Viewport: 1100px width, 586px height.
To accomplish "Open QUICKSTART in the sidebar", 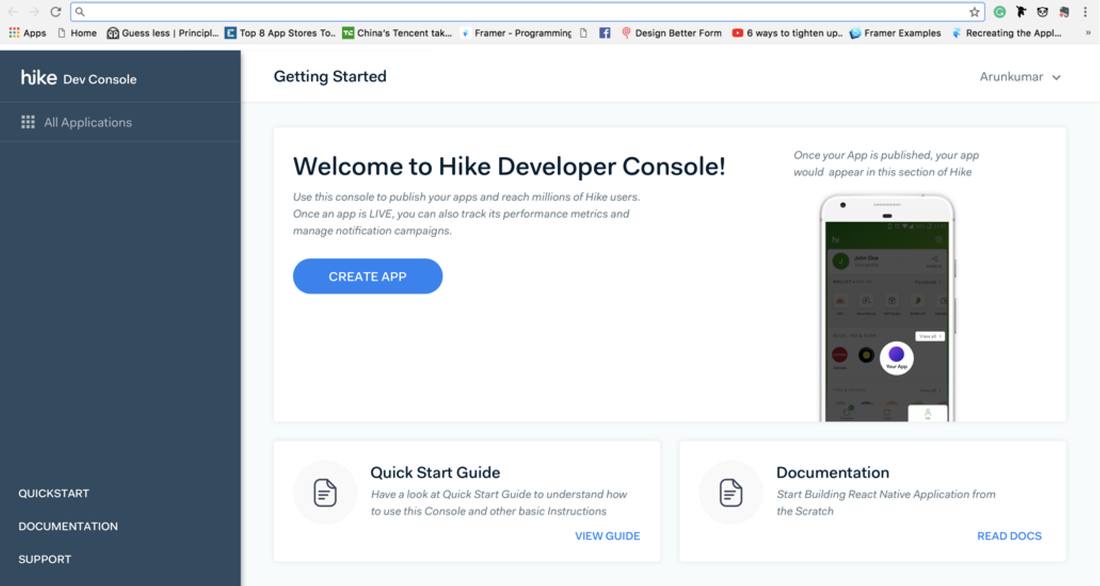I will (54, 493).
